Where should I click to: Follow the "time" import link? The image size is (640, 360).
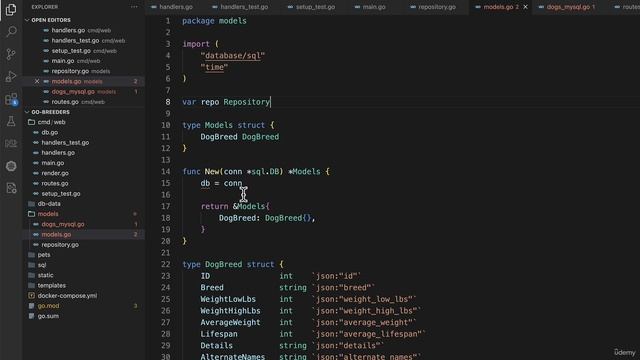pos(214,67)
